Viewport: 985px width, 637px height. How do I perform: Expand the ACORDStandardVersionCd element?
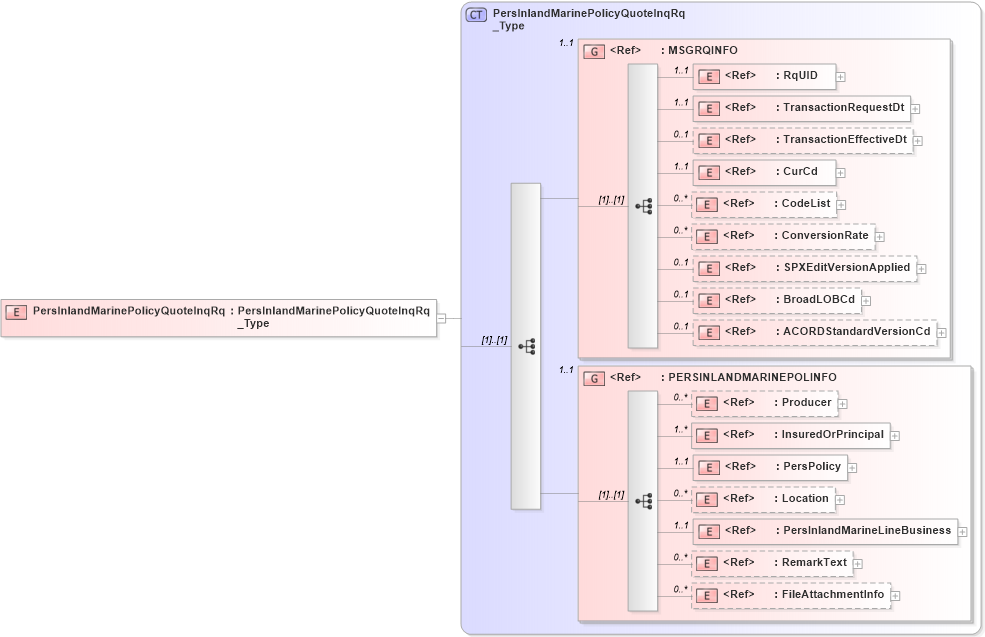tap(940, 331)
